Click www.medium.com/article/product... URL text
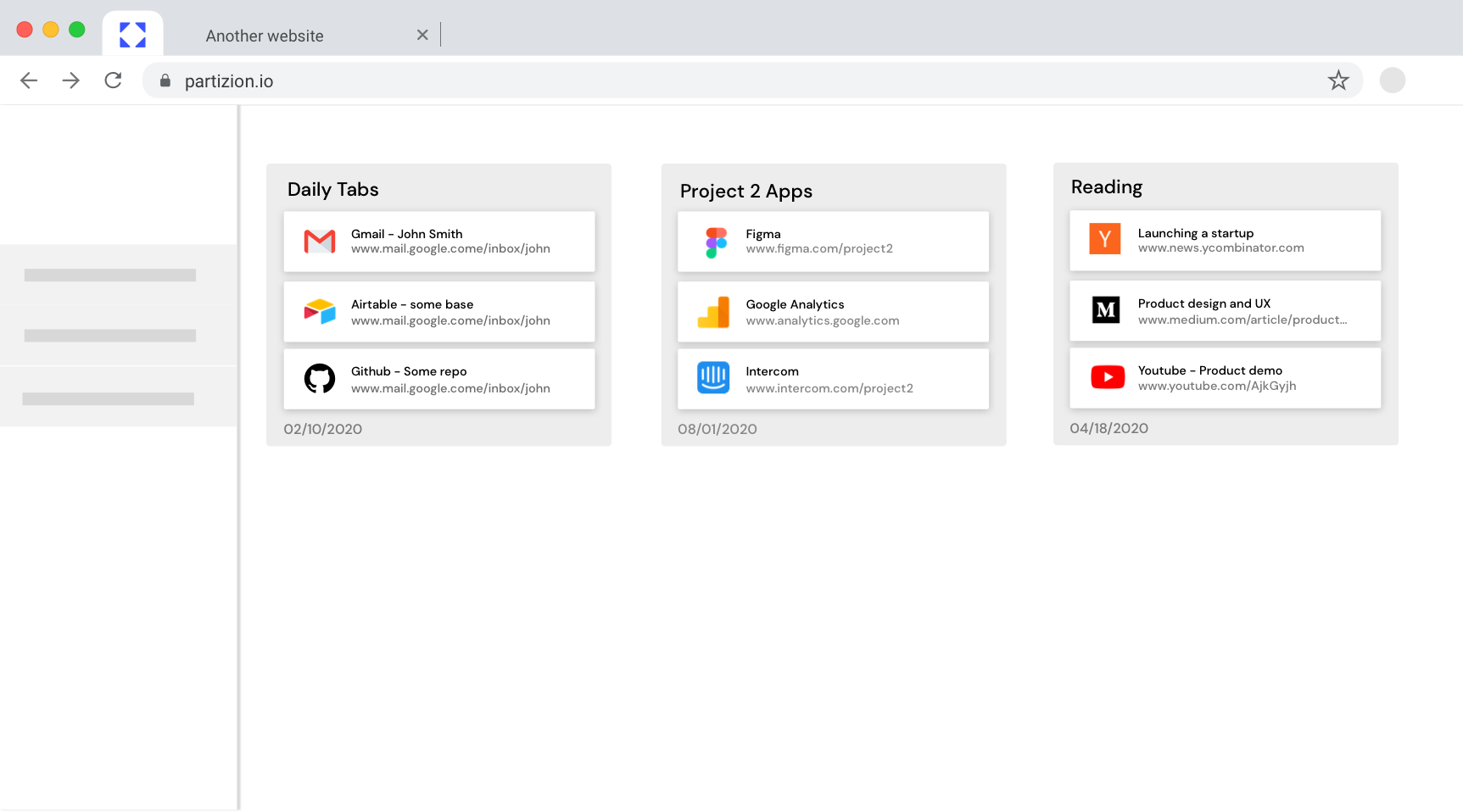The image size is (1463, 812). click(x=1242, y=320)
